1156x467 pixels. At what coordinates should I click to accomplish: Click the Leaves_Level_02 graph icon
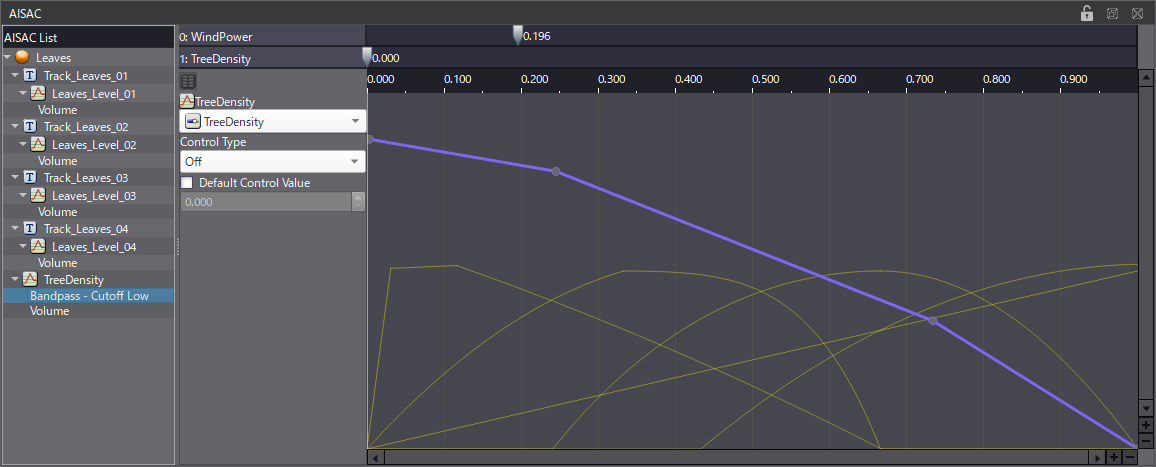[39, 145]
